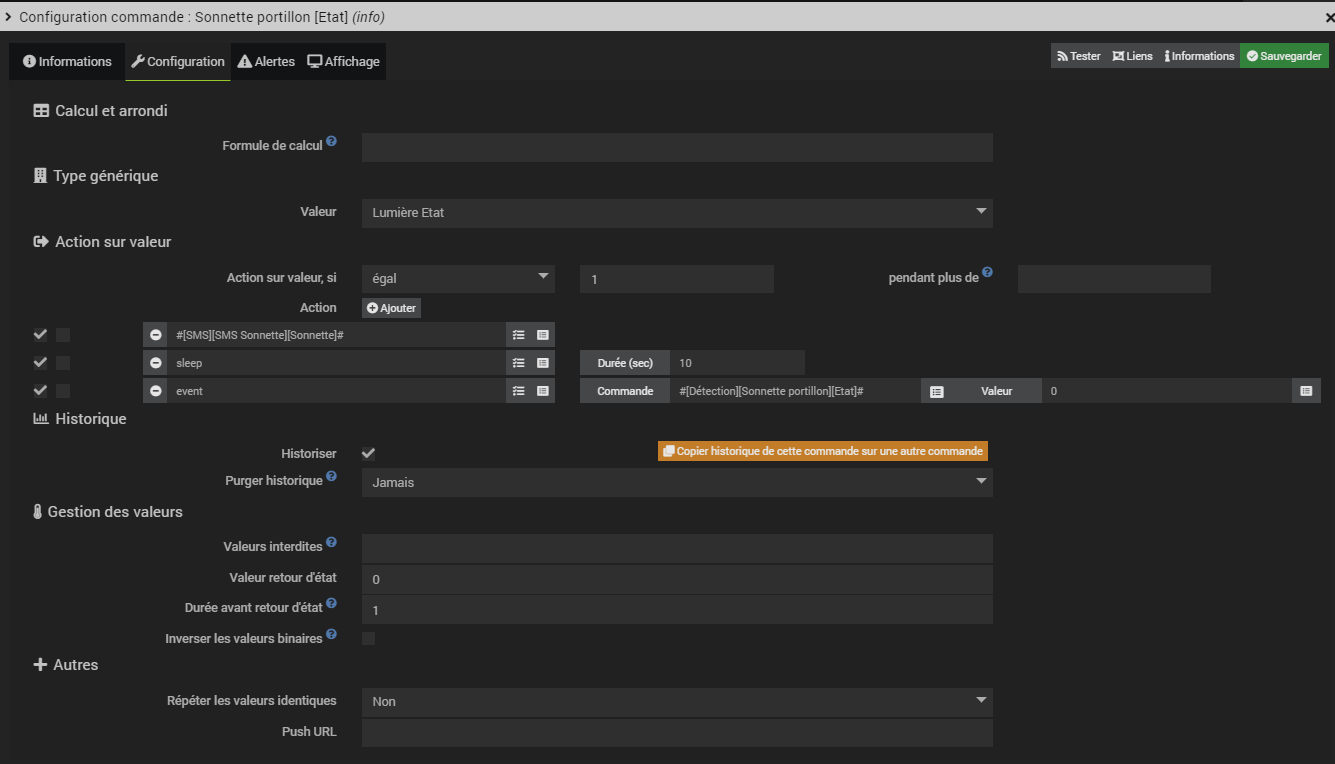Viewport: 1335px width, 764px height.
Task: Enable Inverser les valeurs binaires
Action: point(368,638)
